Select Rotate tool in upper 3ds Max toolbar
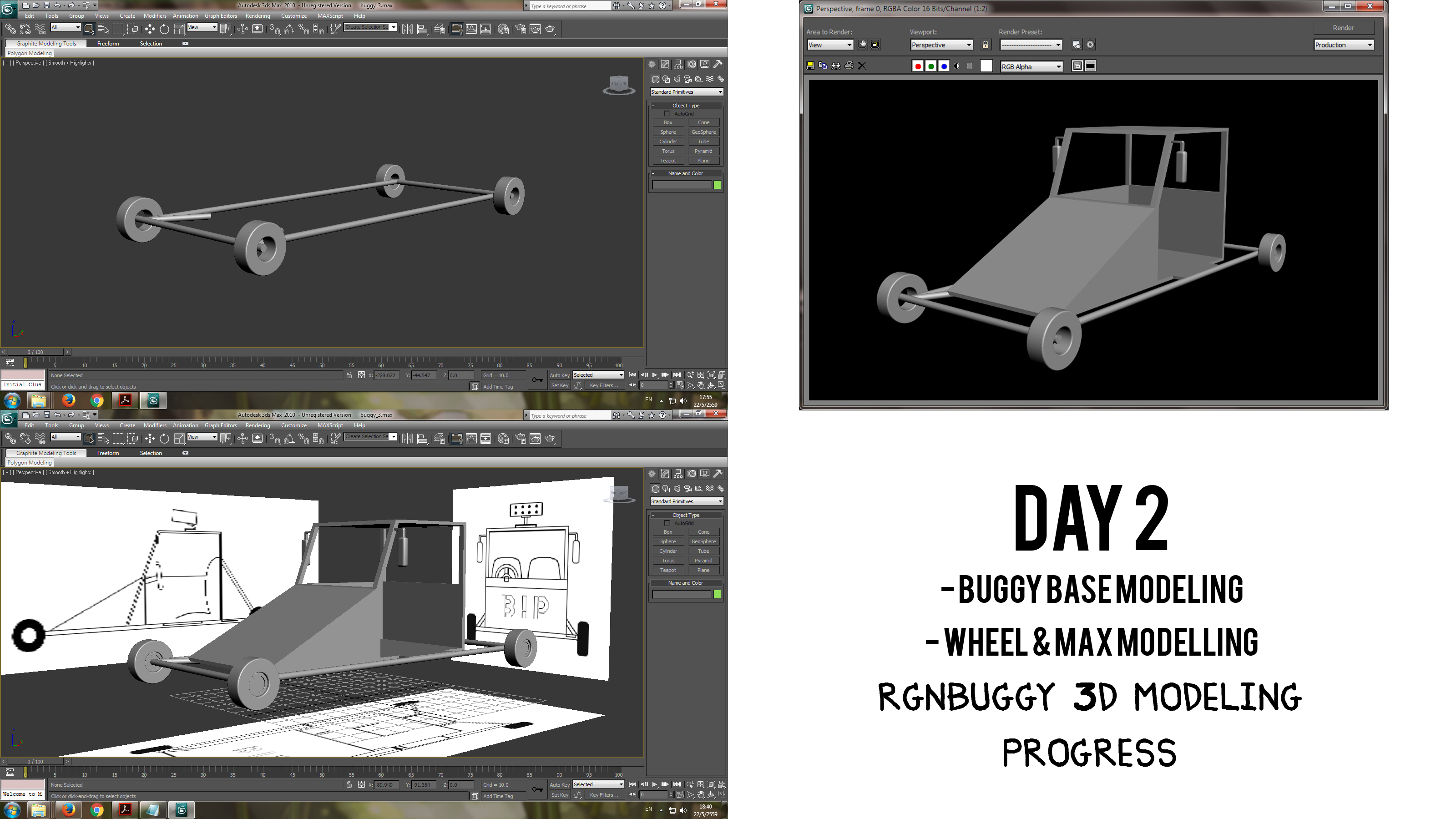This screenshot has width=1456, height=819. point(164,29)
